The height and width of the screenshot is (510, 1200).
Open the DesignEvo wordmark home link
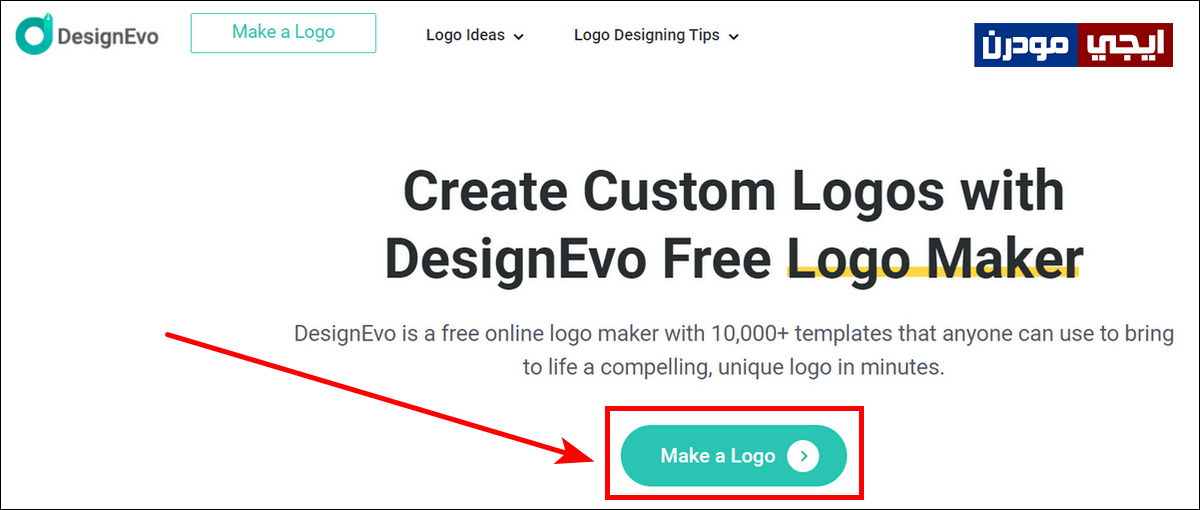108,36
